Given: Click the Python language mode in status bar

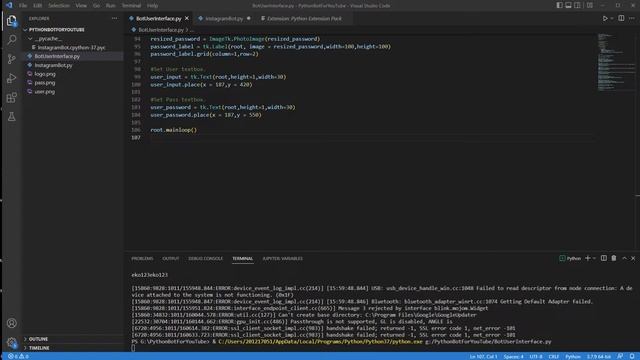Looking at the screenshot, I should point(573,356).
